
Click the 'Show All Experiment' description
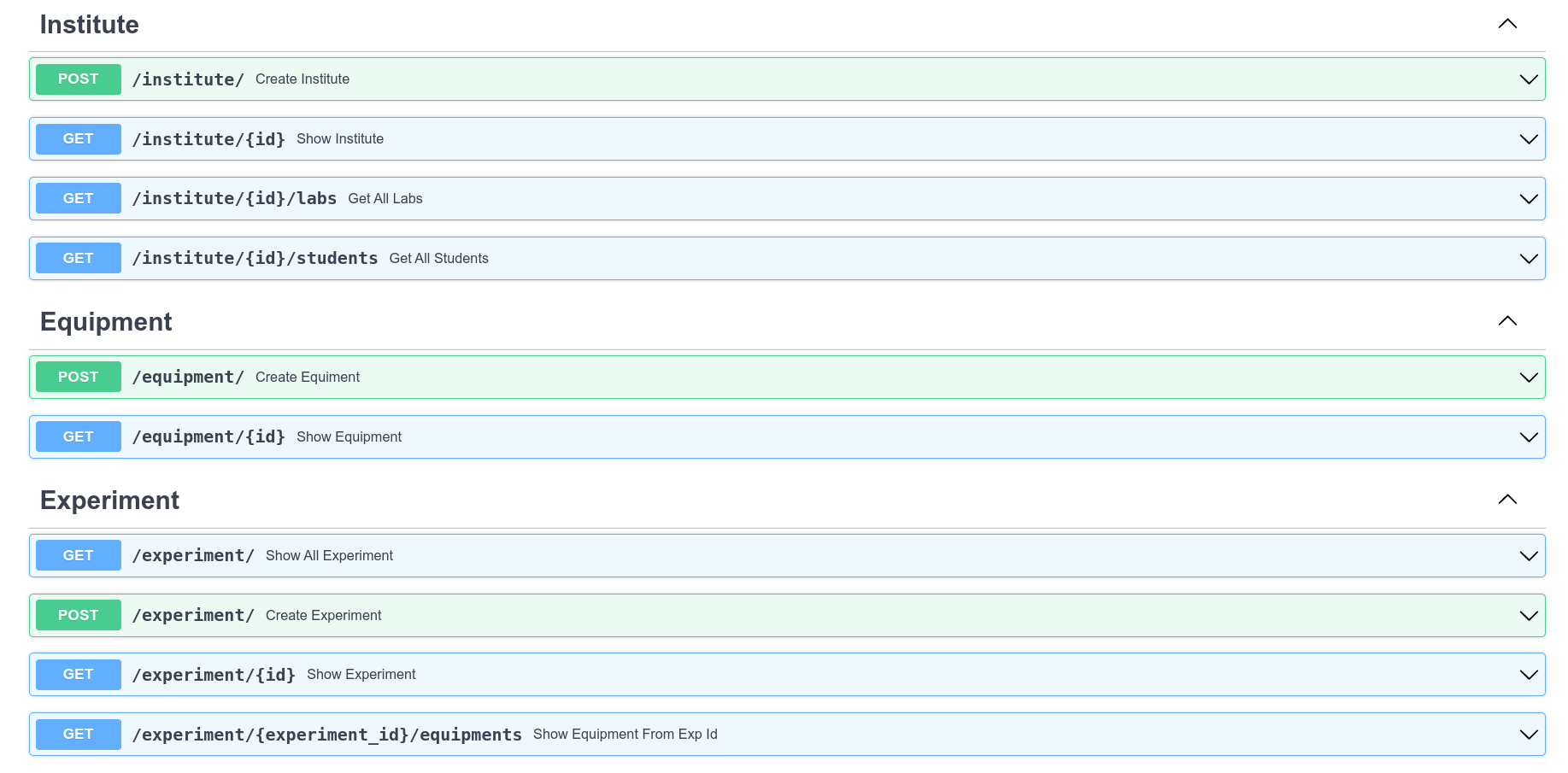329,556
